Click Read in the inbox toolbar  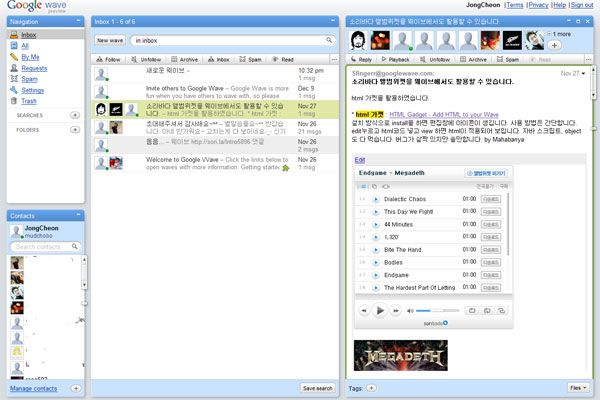point(283,60)
